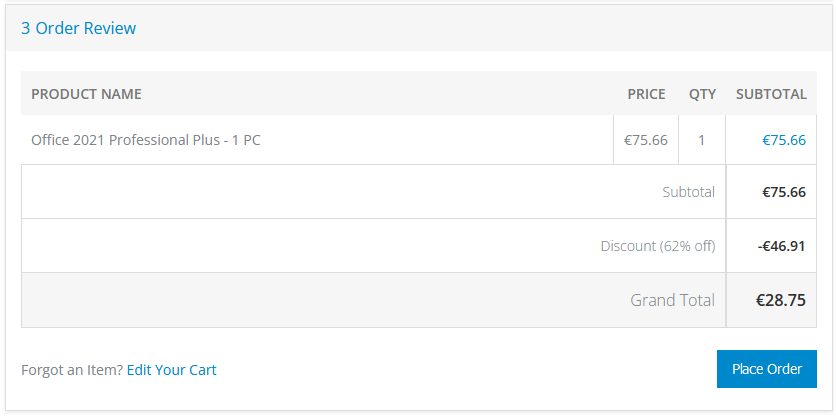Click the Grand Total label

point(672,300)
